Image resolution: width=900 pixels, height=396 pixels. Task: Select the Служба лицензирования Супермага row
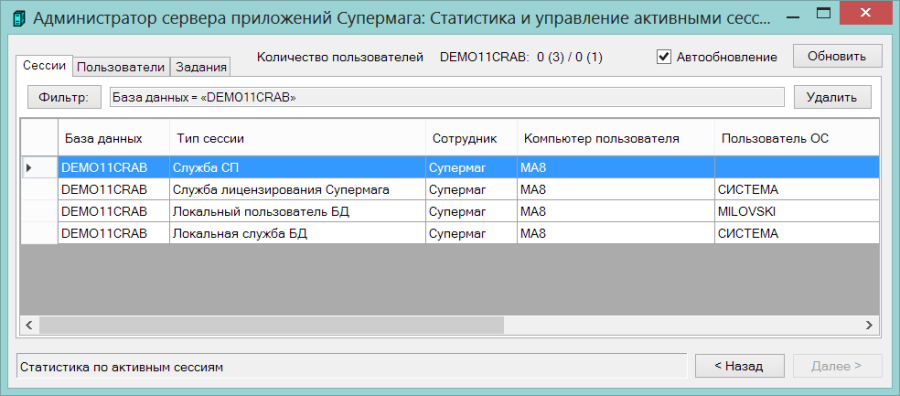(450, 189)
